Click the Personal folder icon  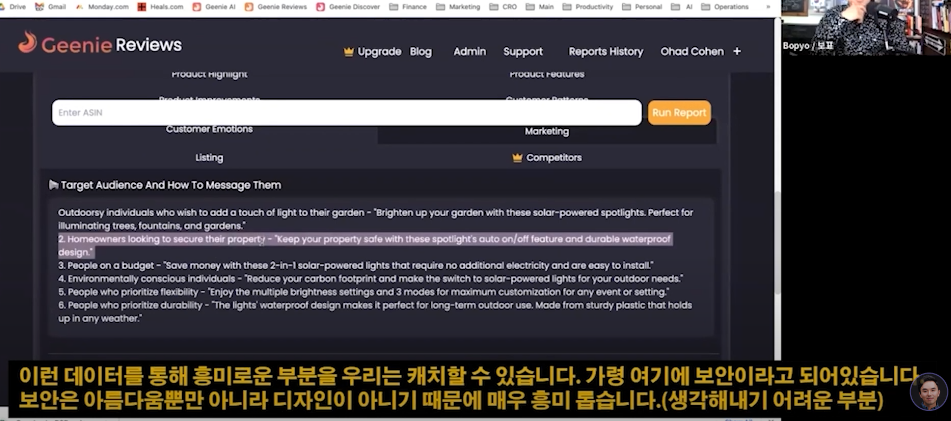[627, 7]
